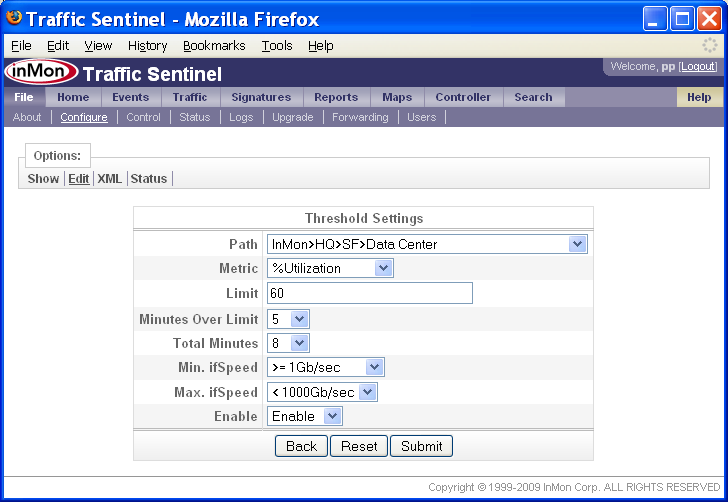The width and height of the screenshot is (728, 502).
Task: Open the Bookmarks menu
Action: (x=214, y=46)
